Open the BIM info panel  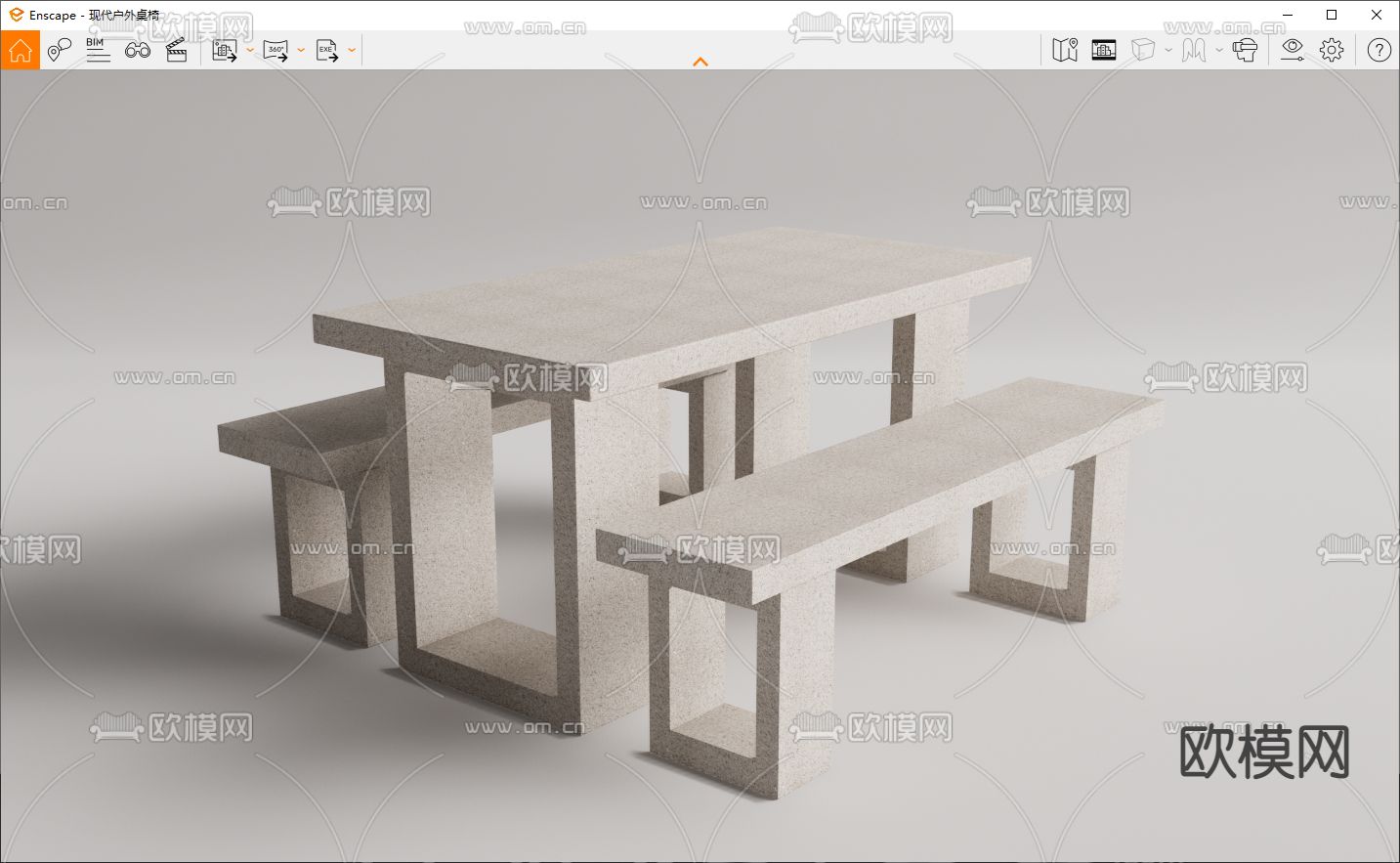pos(98,50)
